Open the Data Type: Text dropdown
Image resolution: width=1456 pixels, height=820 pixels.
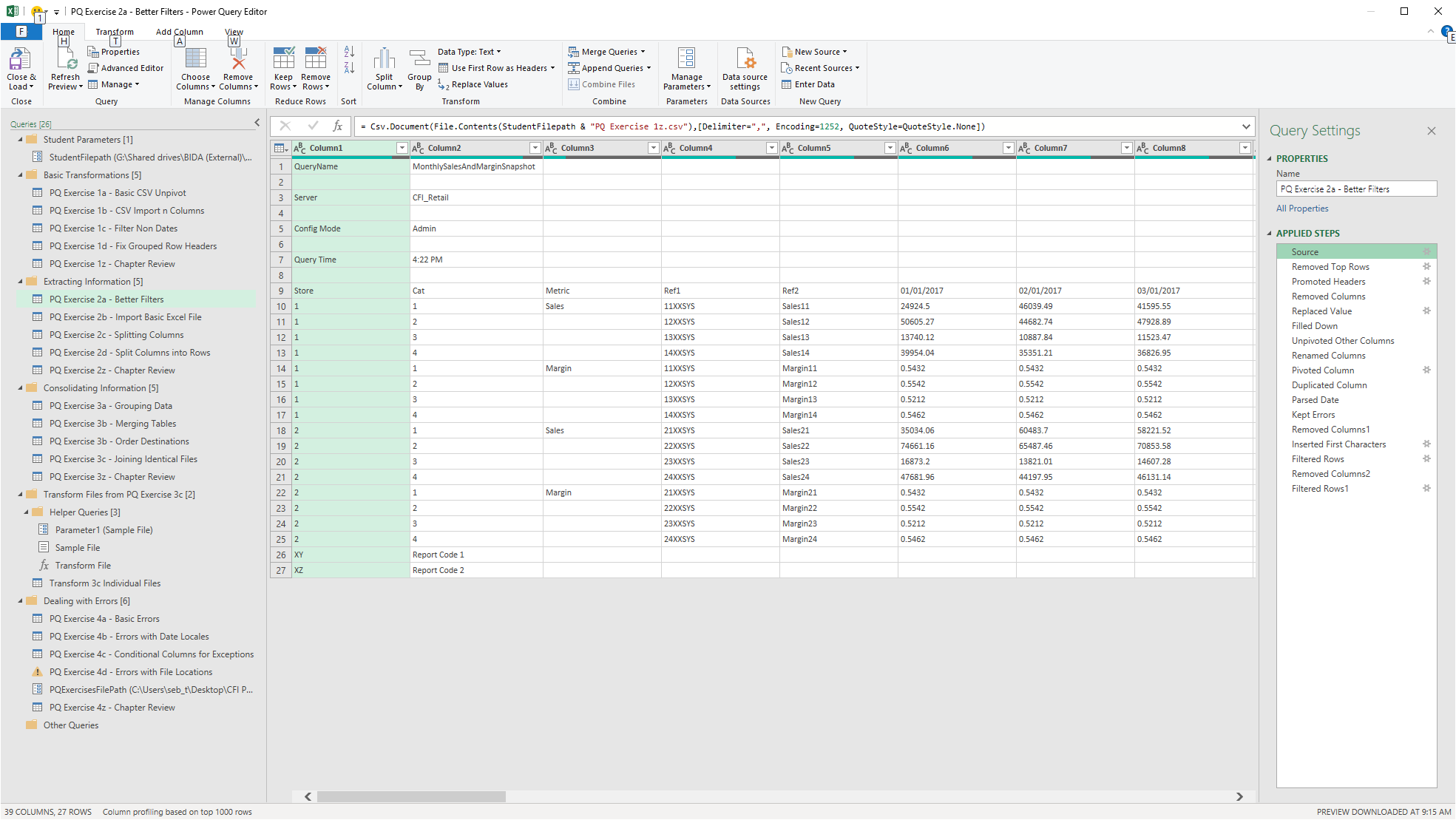[x=469, y=52]
